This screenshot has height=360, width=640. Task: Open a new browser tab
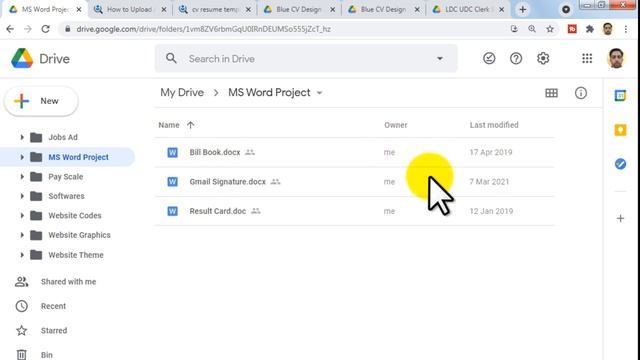coord(522,9)
